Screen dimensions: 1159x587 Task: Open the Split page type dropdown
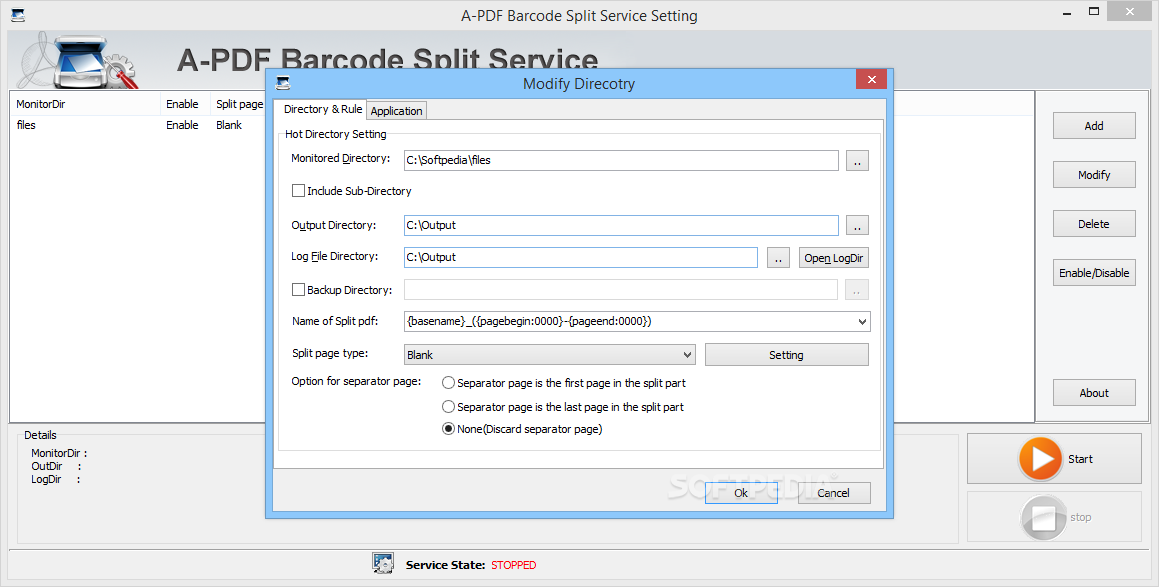point(687,355)
